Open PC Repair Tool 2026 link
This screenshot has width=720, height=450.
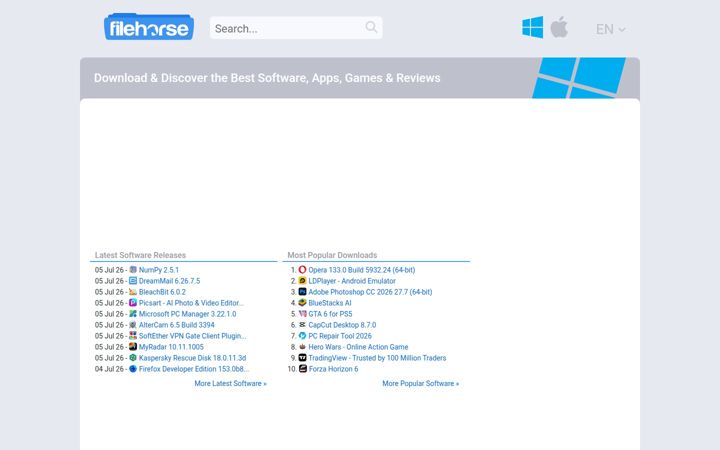pyautogui.click(x=340, y=336)
